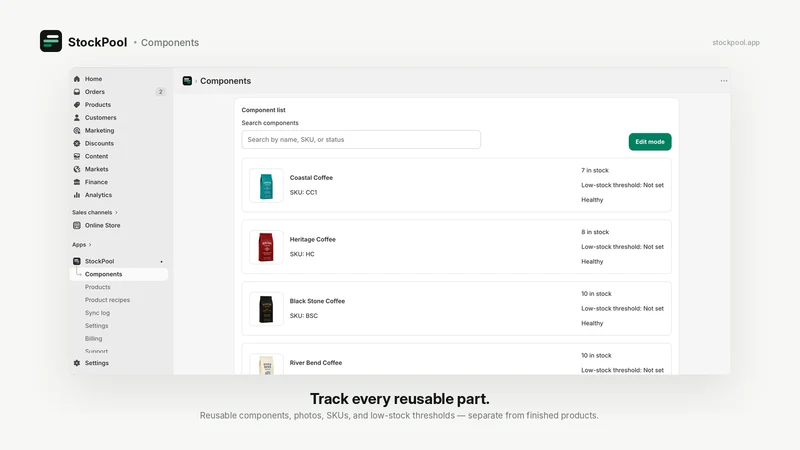Screen dimensions: 800x450
Task: Click the 7 in stock value
Action: point(595,170)
